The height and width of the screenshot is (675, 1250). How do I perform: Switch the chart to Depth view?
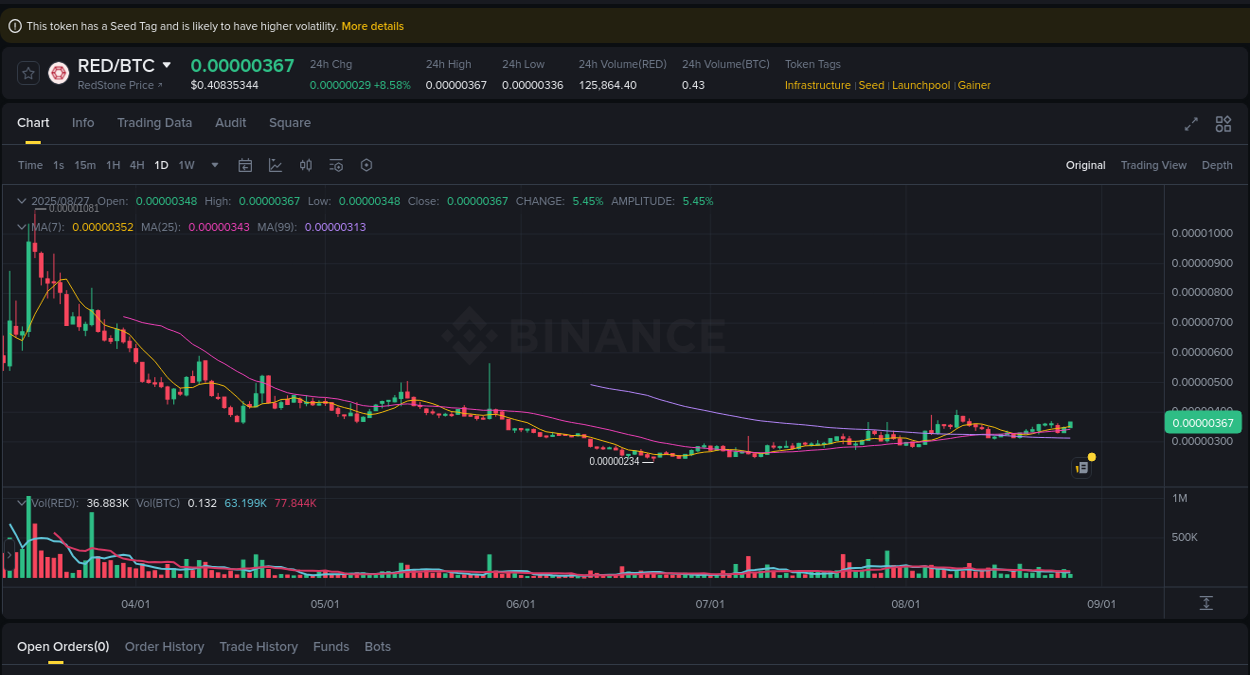click(x=1217, y=165)
